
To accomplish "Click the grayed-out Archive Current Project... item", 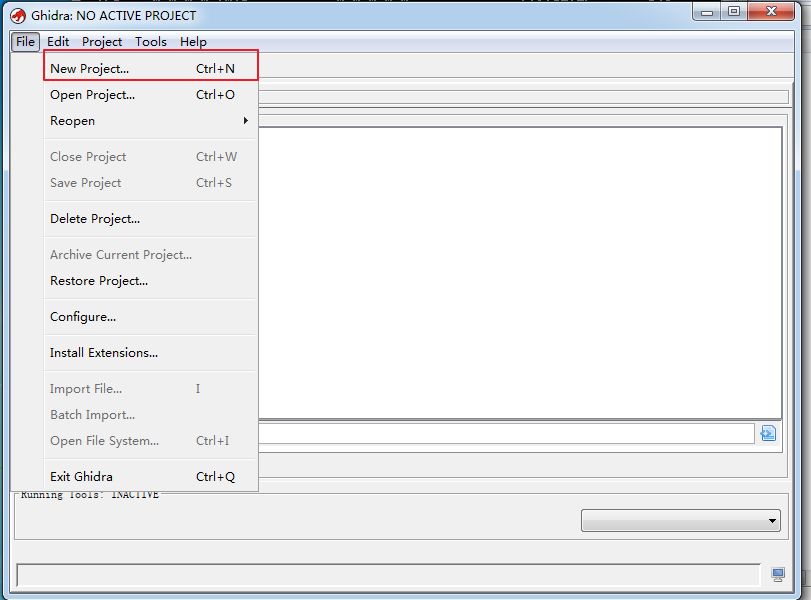I will coord(151,255).
